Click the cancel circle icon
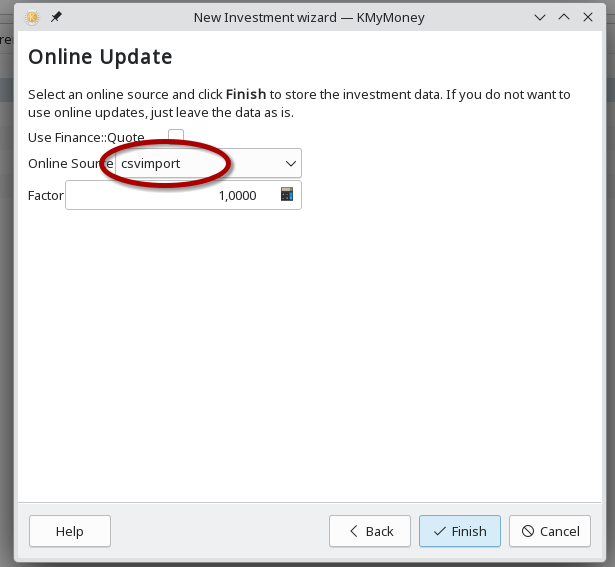 [x=527, y=531]
